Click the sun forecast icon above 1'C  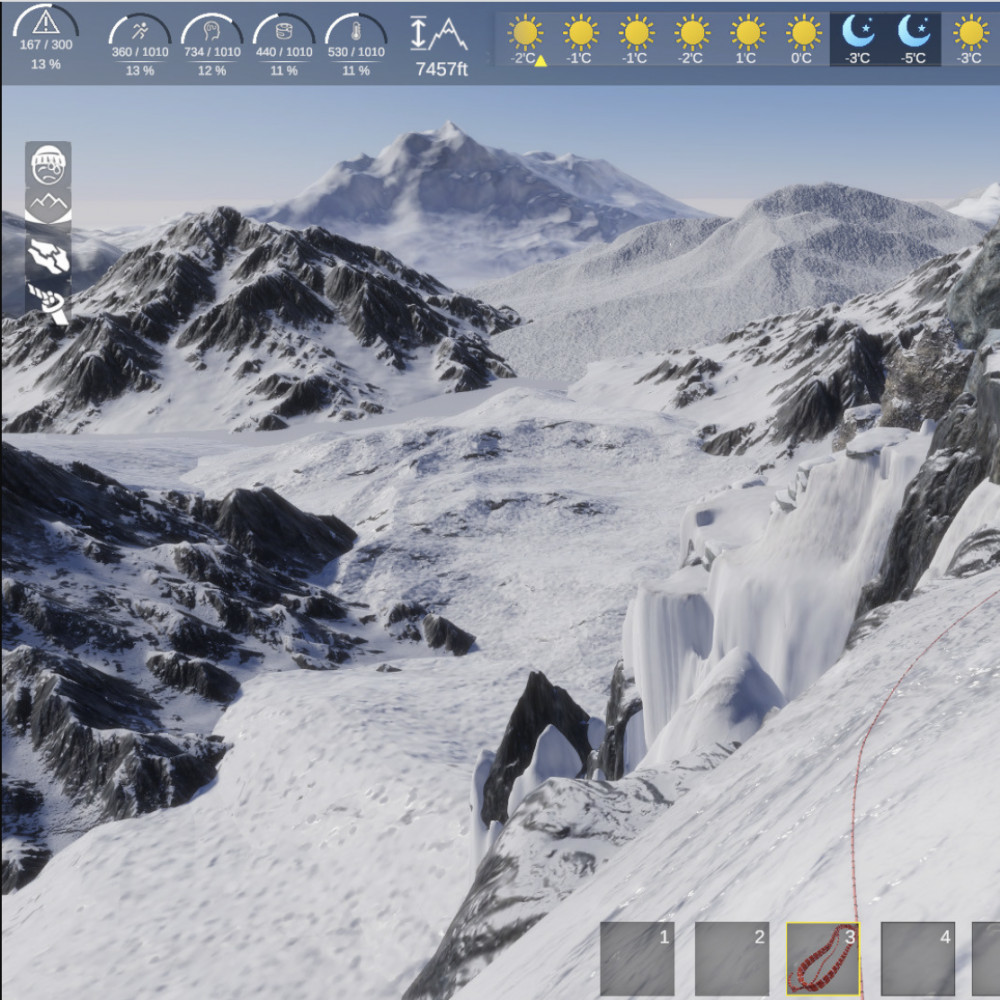(747, 33)
